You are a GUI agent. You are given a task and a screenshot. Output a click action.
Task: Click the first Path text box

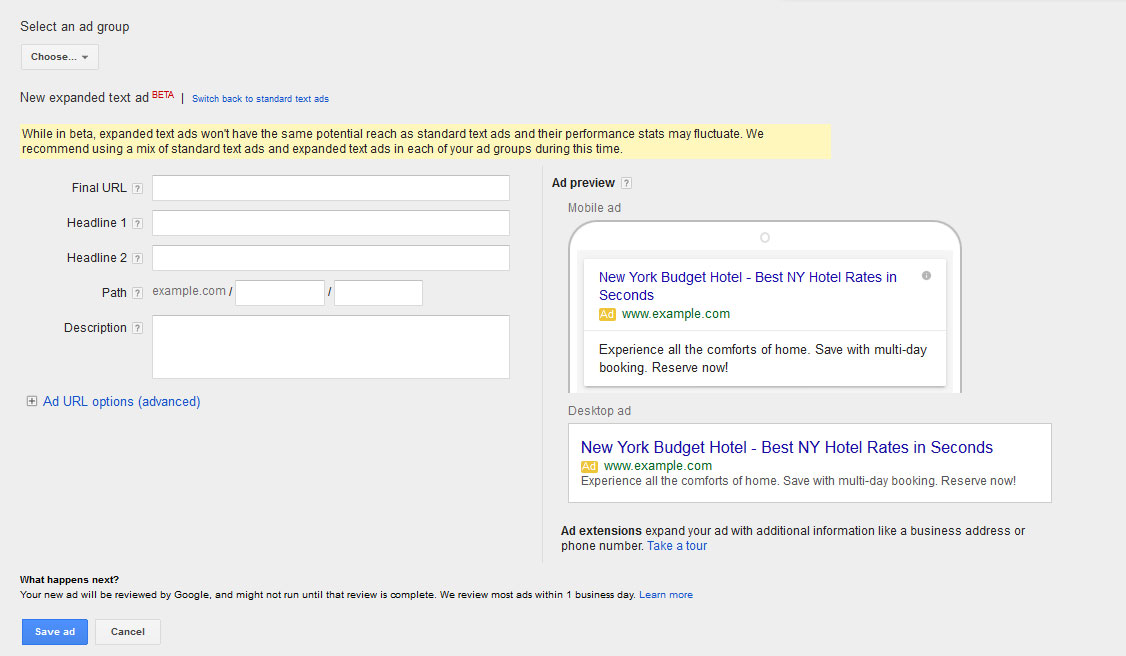coord(280,293)
